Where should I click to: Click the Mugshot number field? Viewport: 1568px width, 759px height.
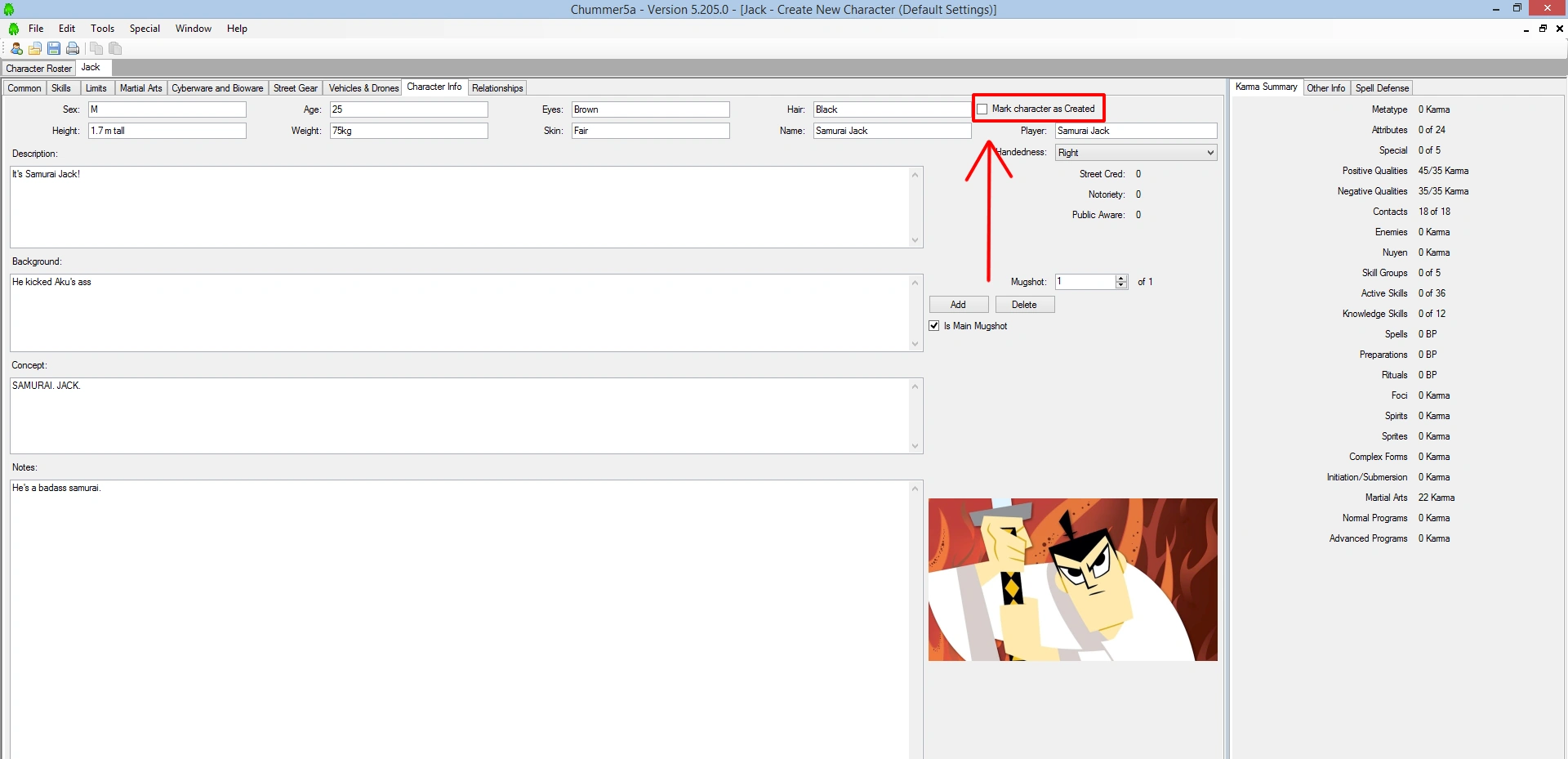tap(1085, 282)
